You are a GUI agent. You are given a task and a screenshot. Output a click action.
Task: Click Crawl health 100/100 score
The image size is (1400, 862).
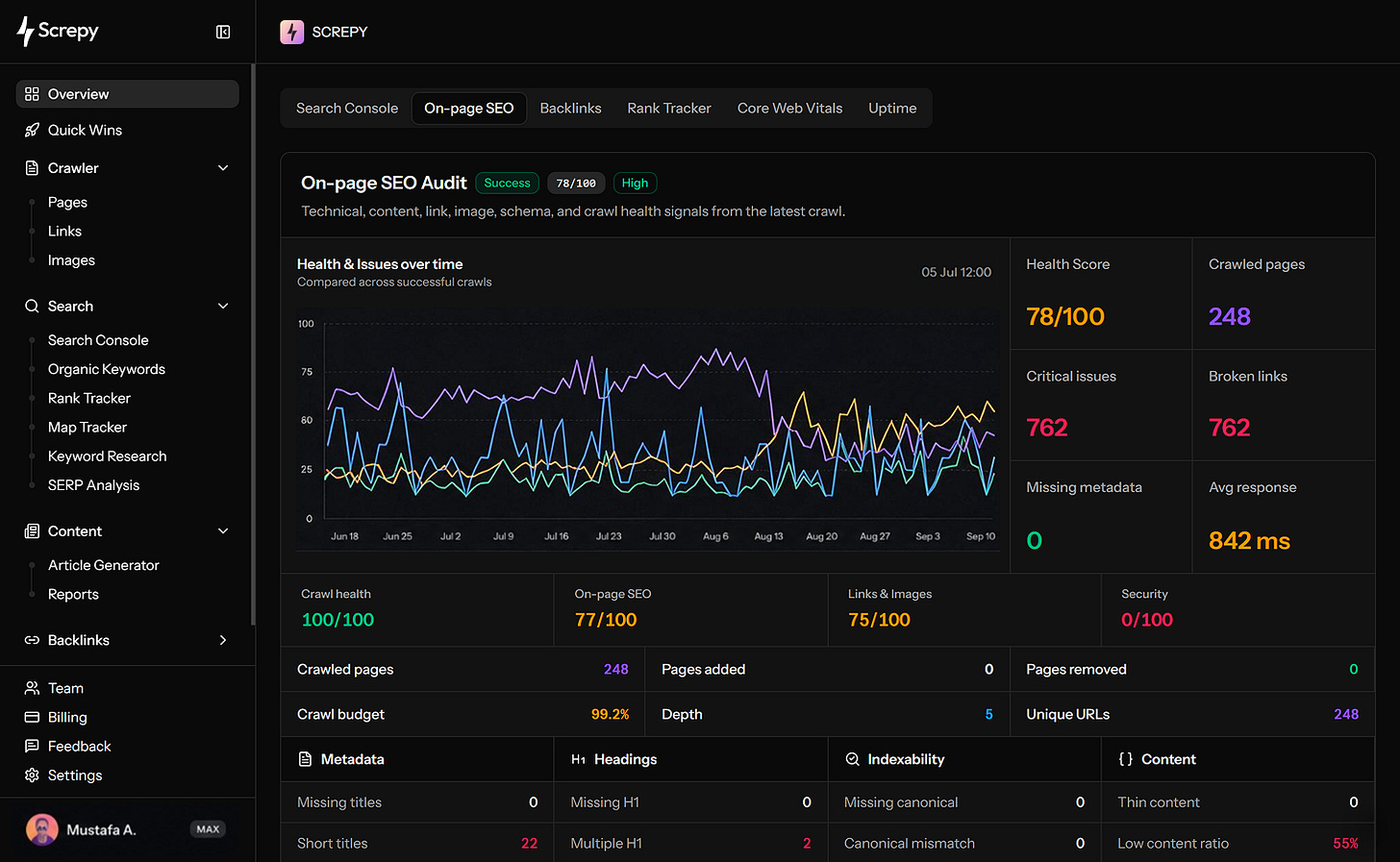tap(337, 620)
